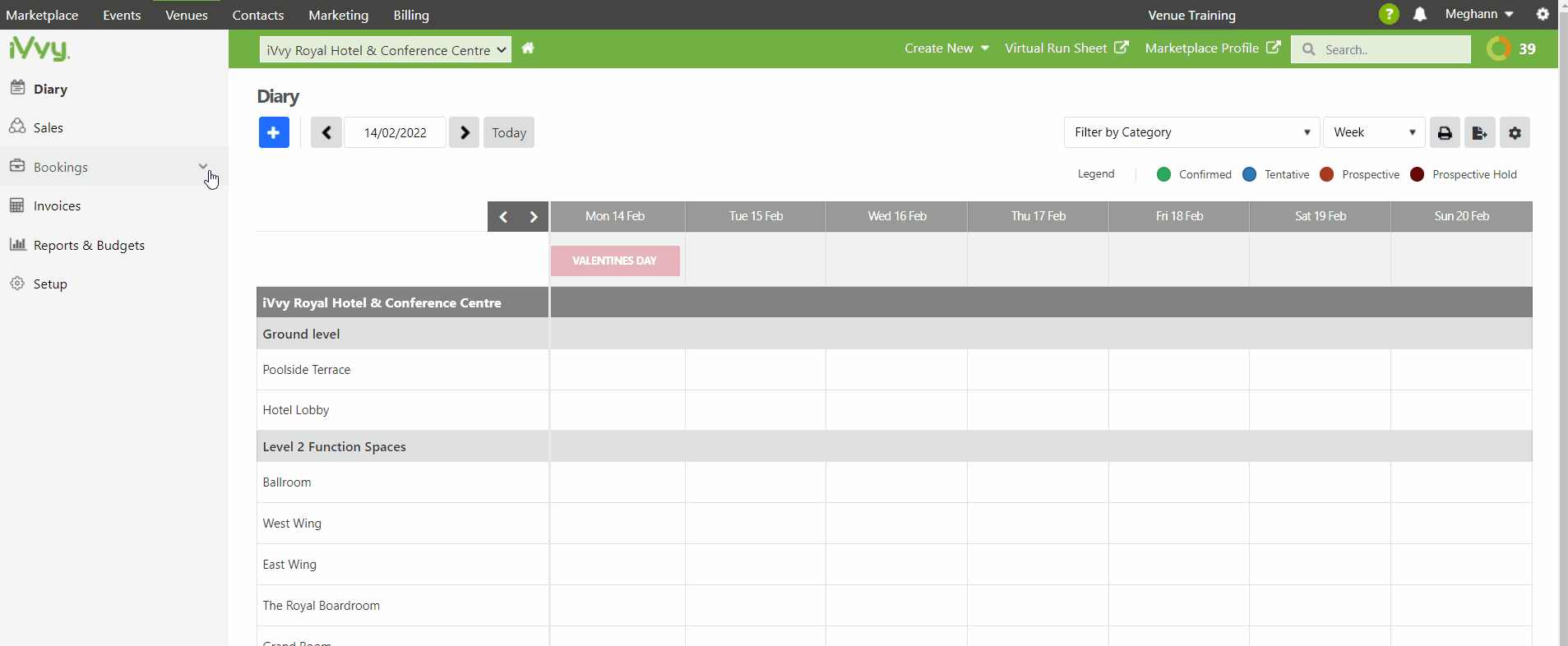Click the Ballroom row label
Image resolution: width=1568 pixels, height=646 pixels.
tap(287, 482)
